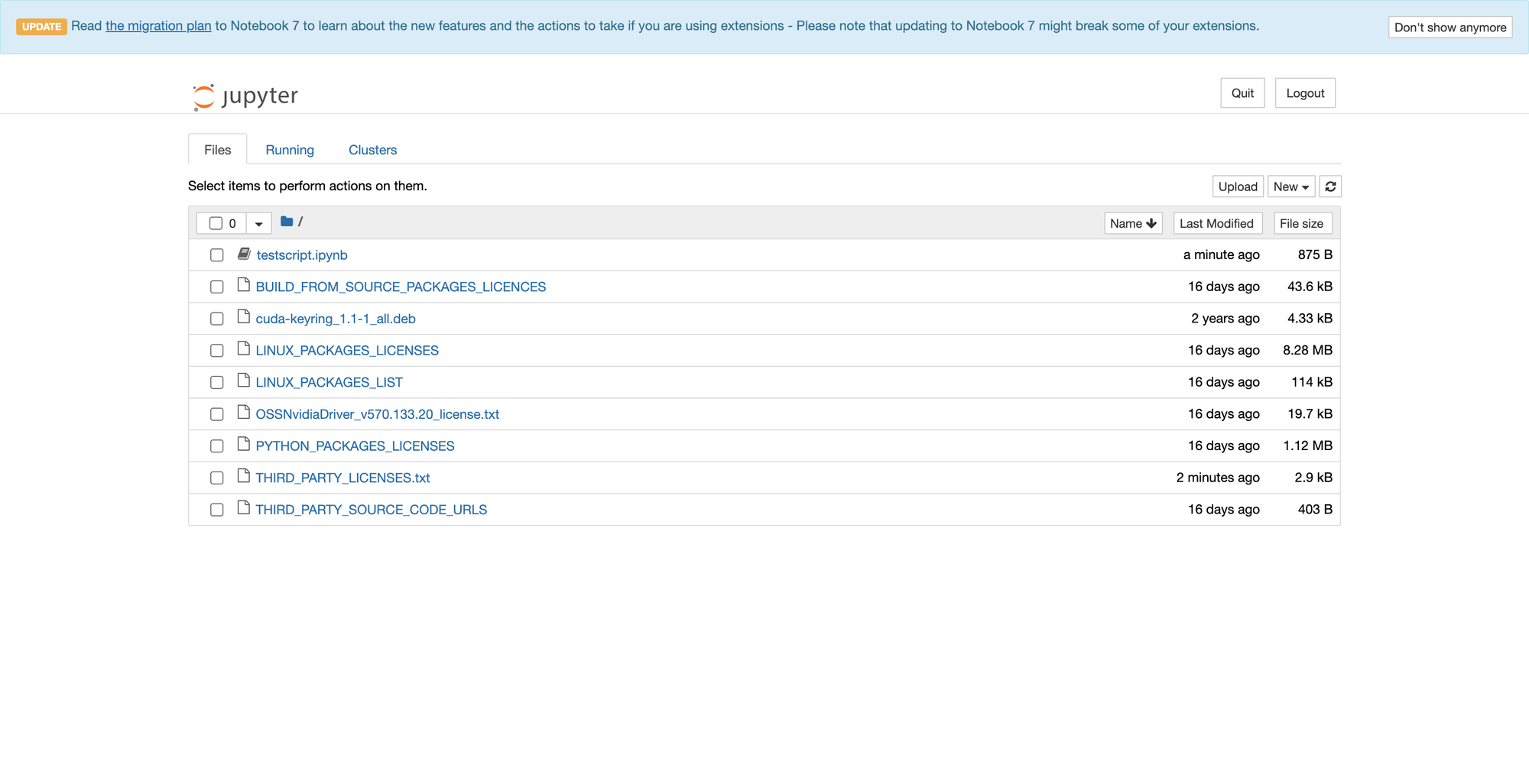The image size is (1529, 784).
Task: Expand the selection type dropdown arrow
Action: (258, 223)
